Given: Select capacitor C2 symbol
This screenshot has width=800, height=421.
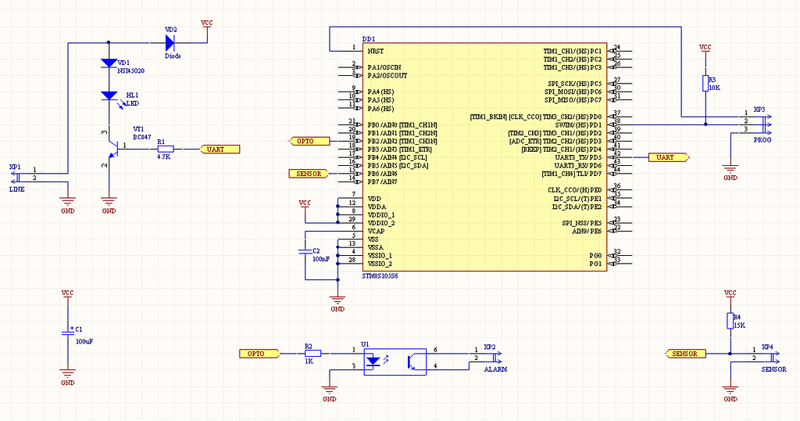Looking at the screenshot, I should tap(305, 251).
